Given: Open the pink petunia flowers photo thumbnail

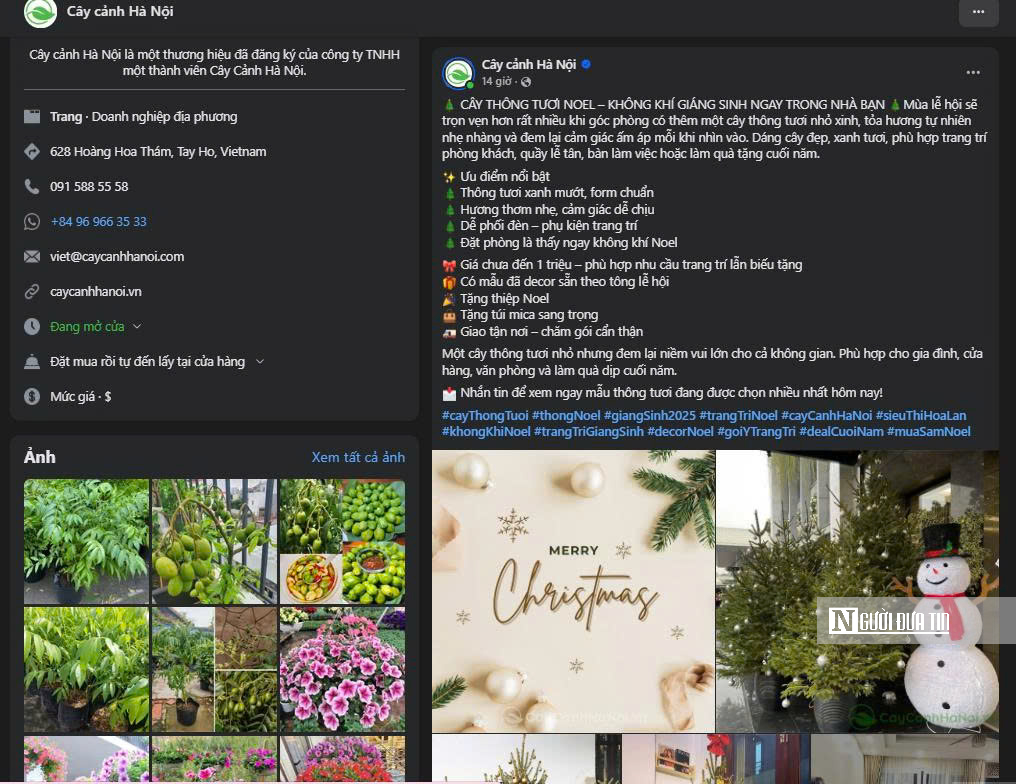Looking at the screenshot, I should click(x=343, y=669).
